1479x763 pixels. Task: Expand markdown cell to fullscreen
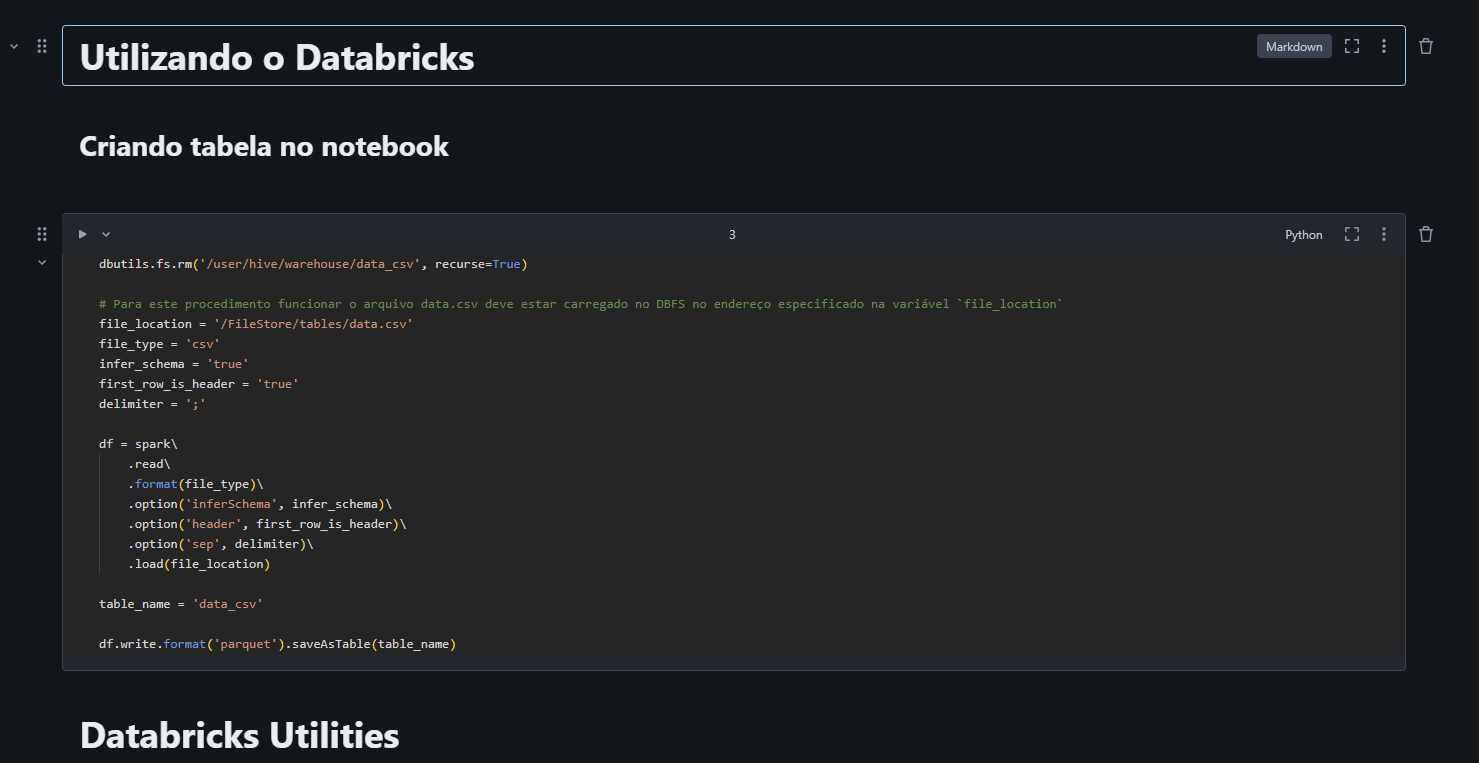coord(1352,46)
